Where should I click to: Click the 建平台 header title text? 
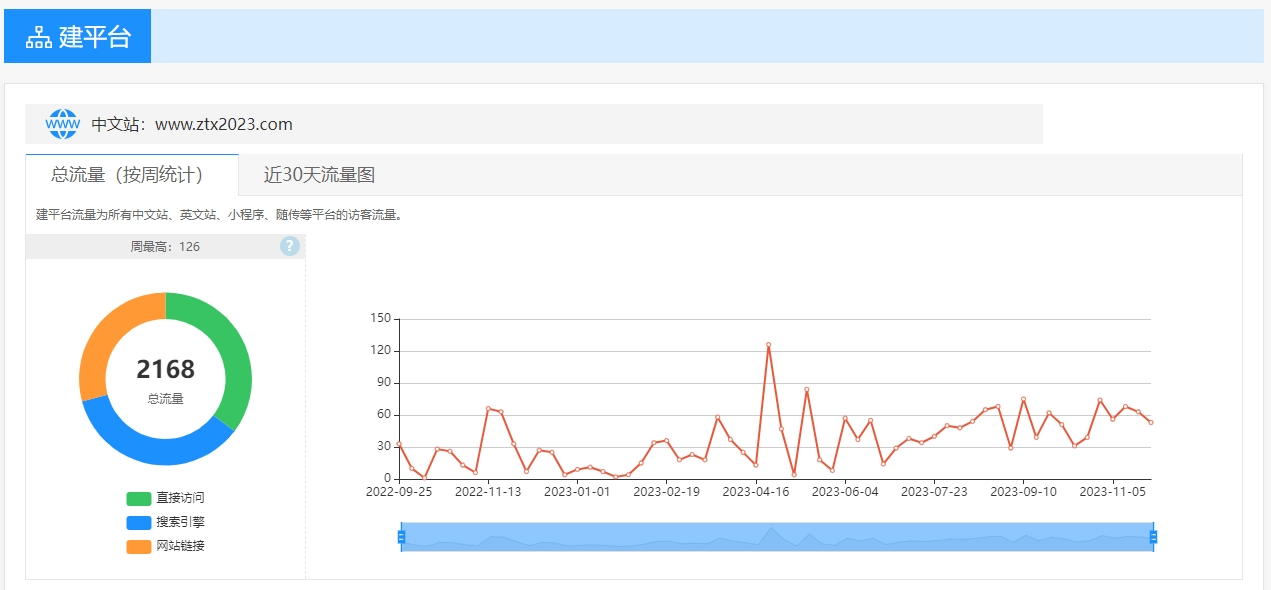tap(95, 38)
